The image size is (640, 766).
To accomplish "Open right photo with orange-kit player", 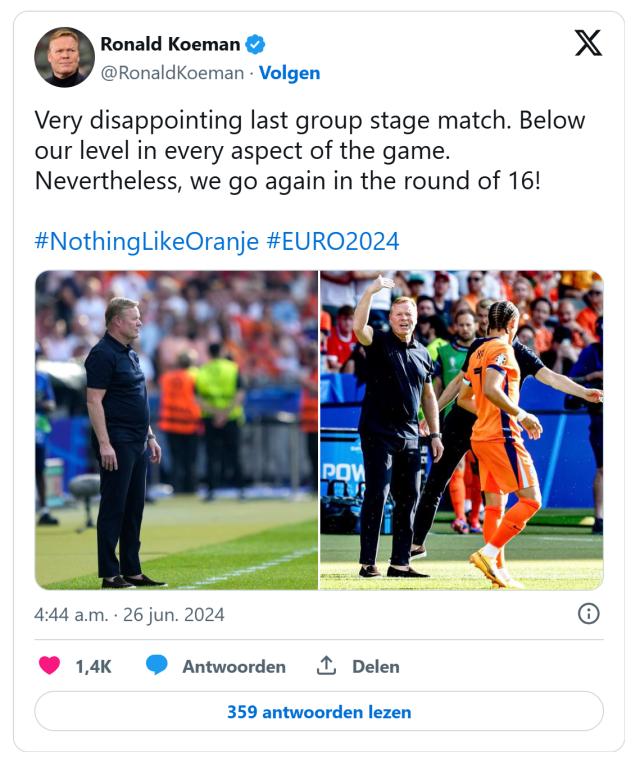I will point(461,430).
